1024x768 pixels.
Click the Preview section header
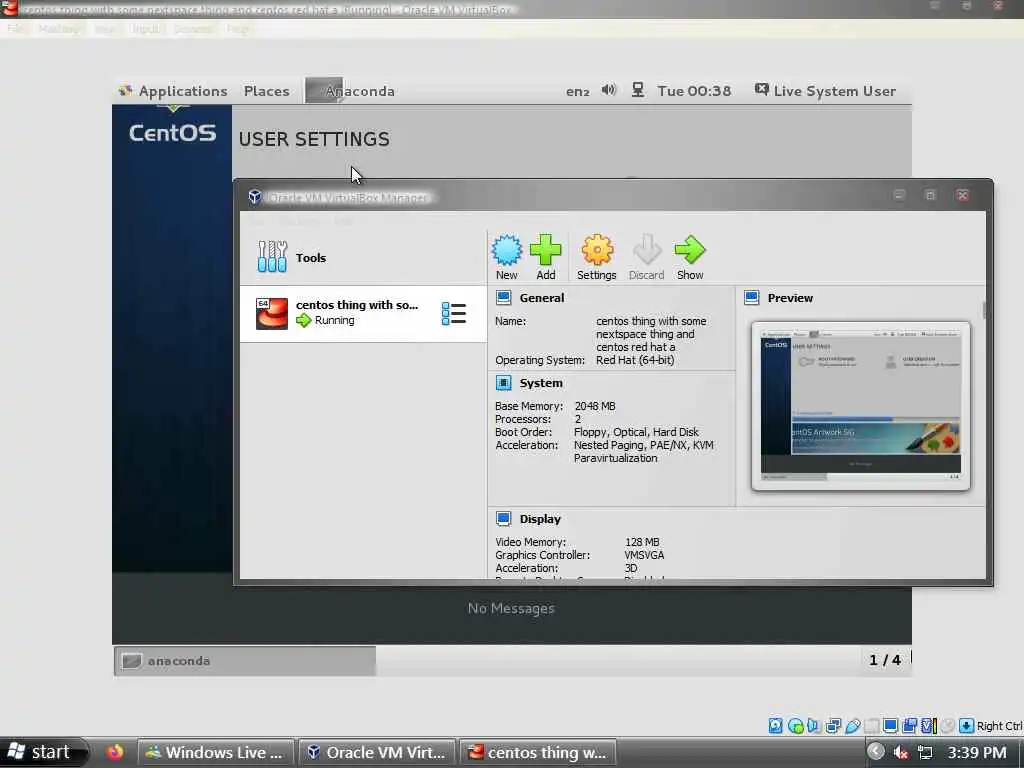click(790, 298)
